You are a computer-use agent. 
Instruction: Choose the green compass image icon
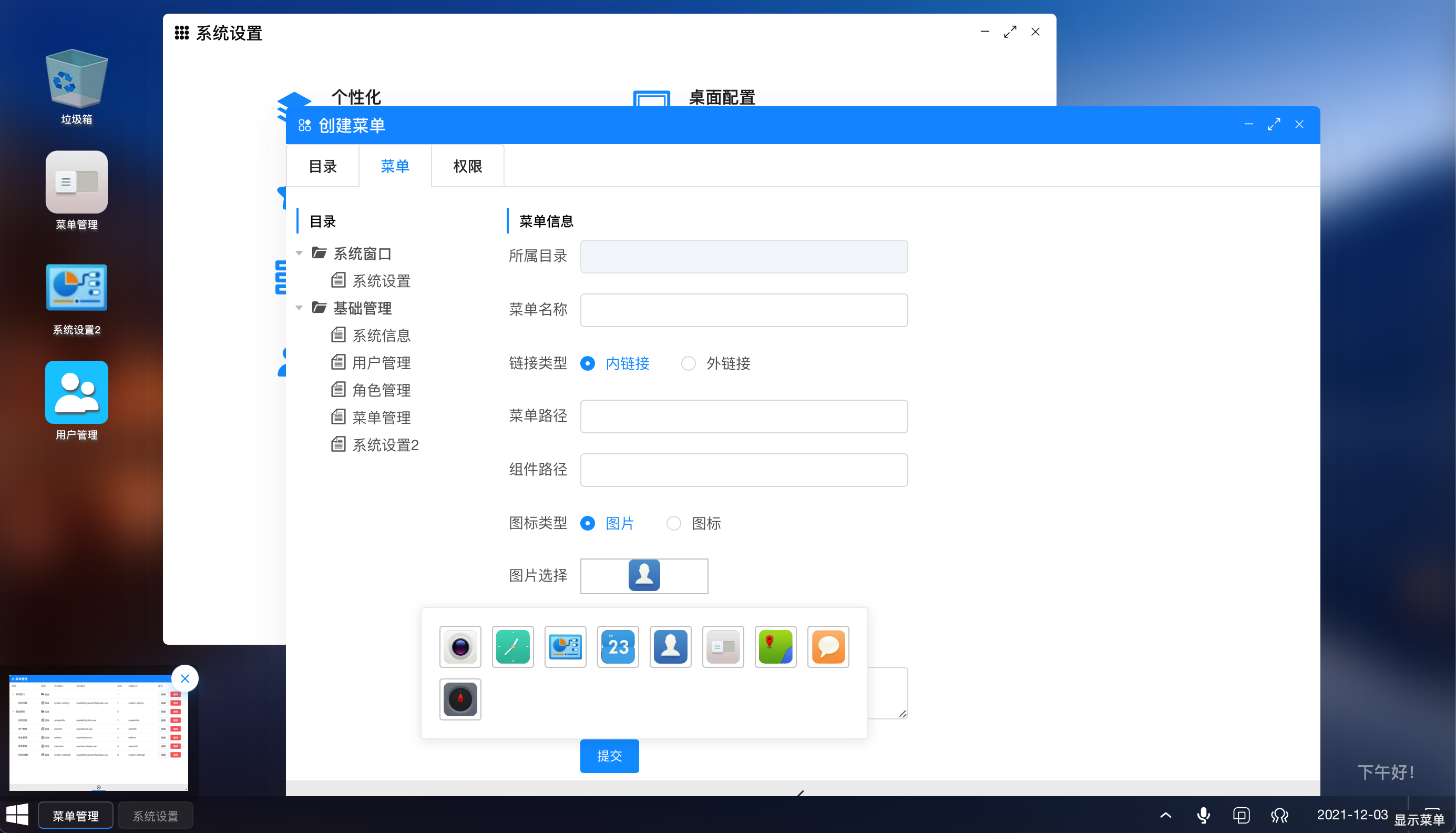tap(513, 646)
